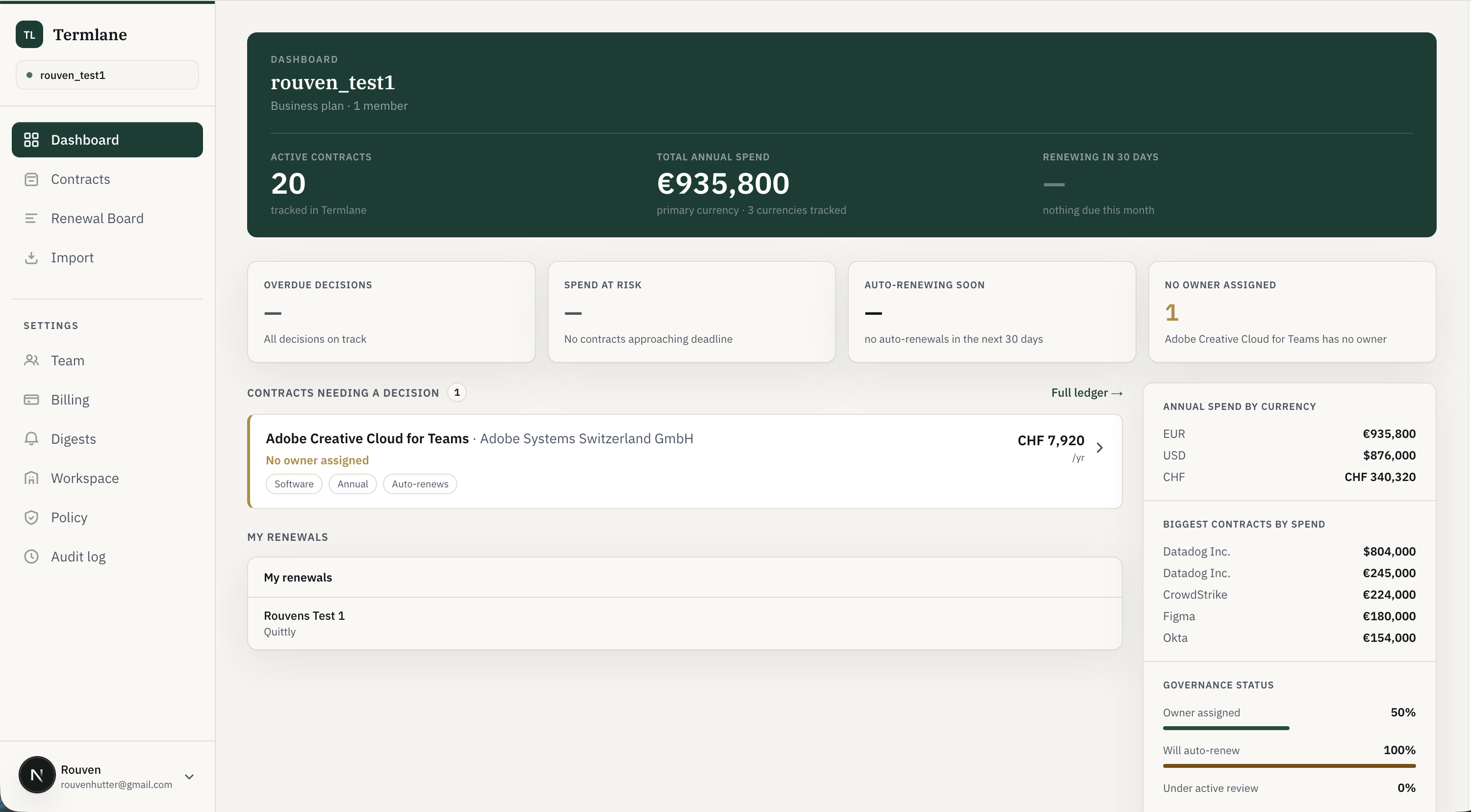The width and height of the screenshot is (1471, 812).
Task: Click the "€935,800" total annual spend figure
Action: tap(723, 183)
